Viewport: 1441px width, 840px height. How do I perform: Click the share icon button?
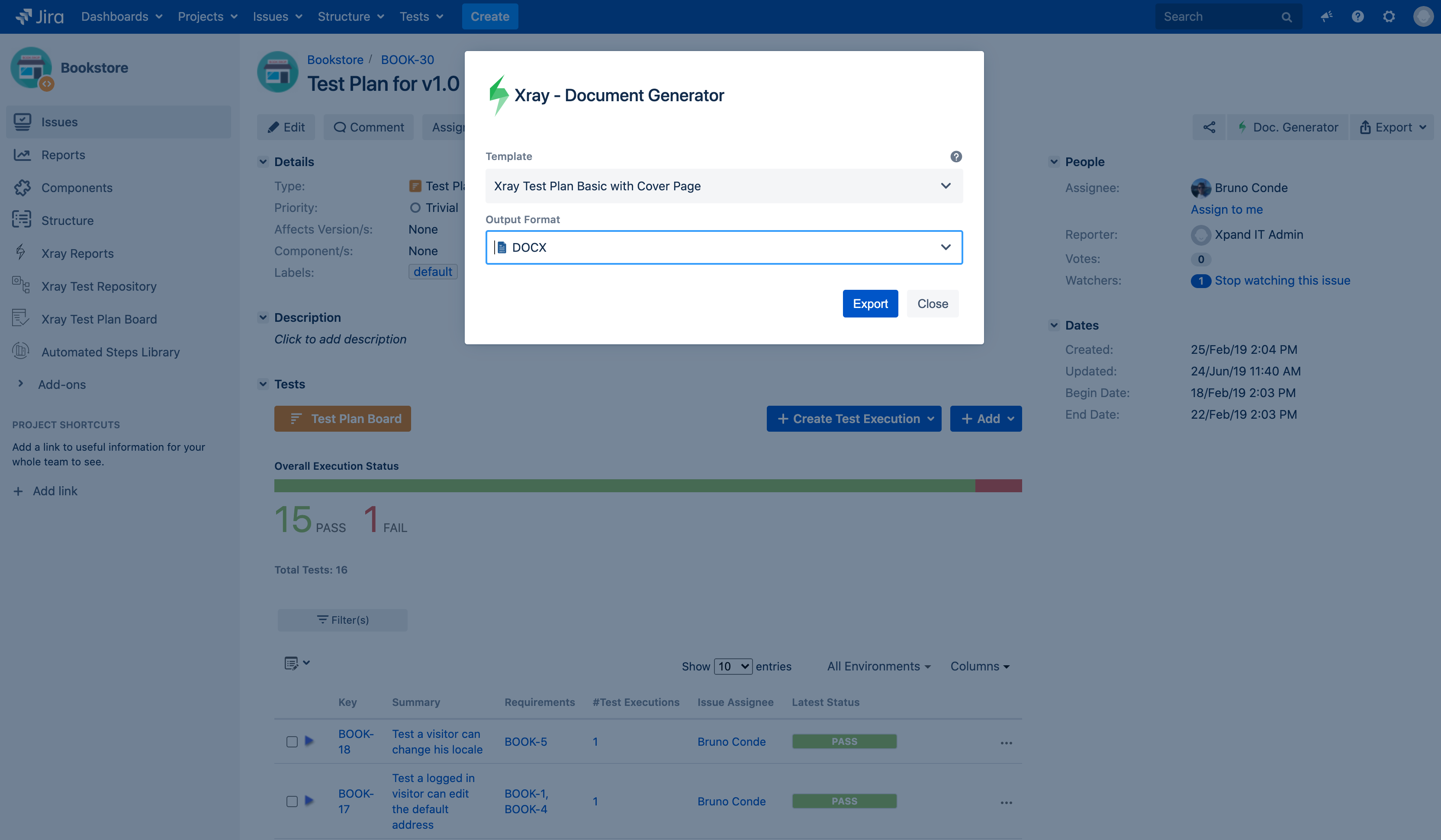click(x=1209, y=128)
